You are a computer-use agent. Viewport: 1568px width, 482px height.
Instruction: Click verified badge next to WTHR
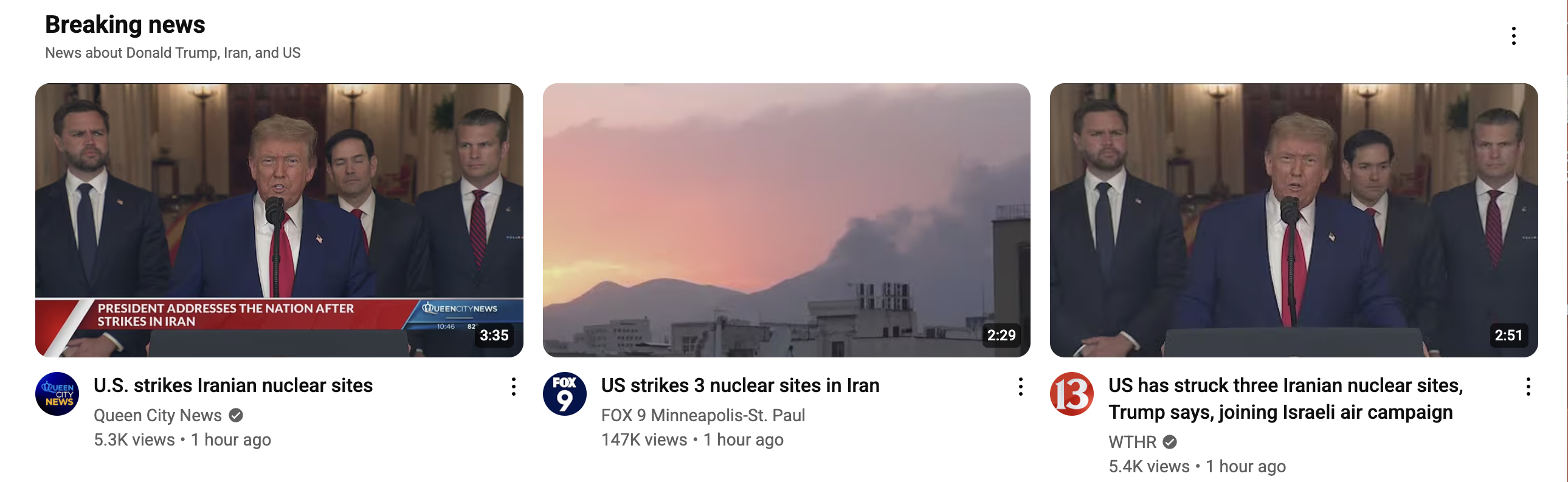click(1170, 442)
